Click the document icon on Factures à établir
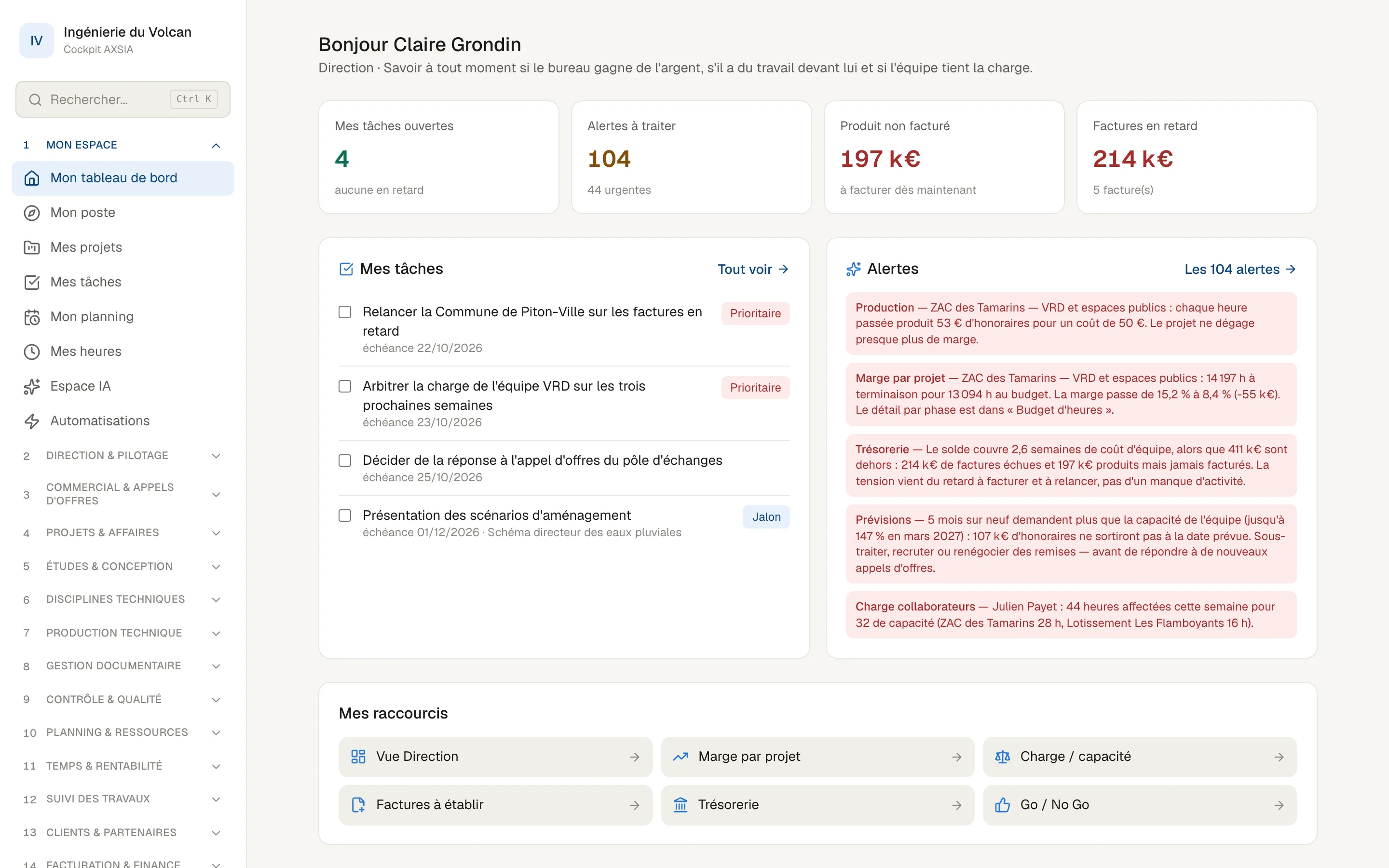 point(358,805)
